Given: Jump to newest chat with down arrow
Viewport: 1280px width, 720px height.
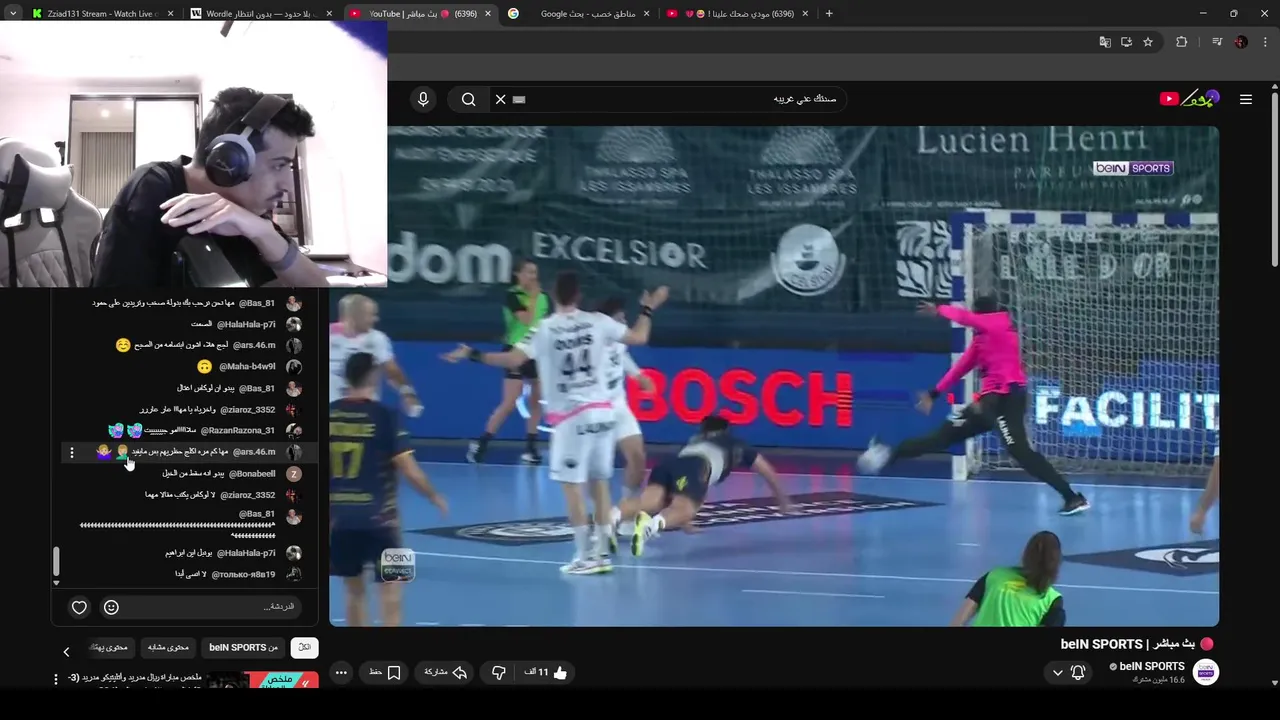Looking at the screenshot, I should tap(56, 583).
